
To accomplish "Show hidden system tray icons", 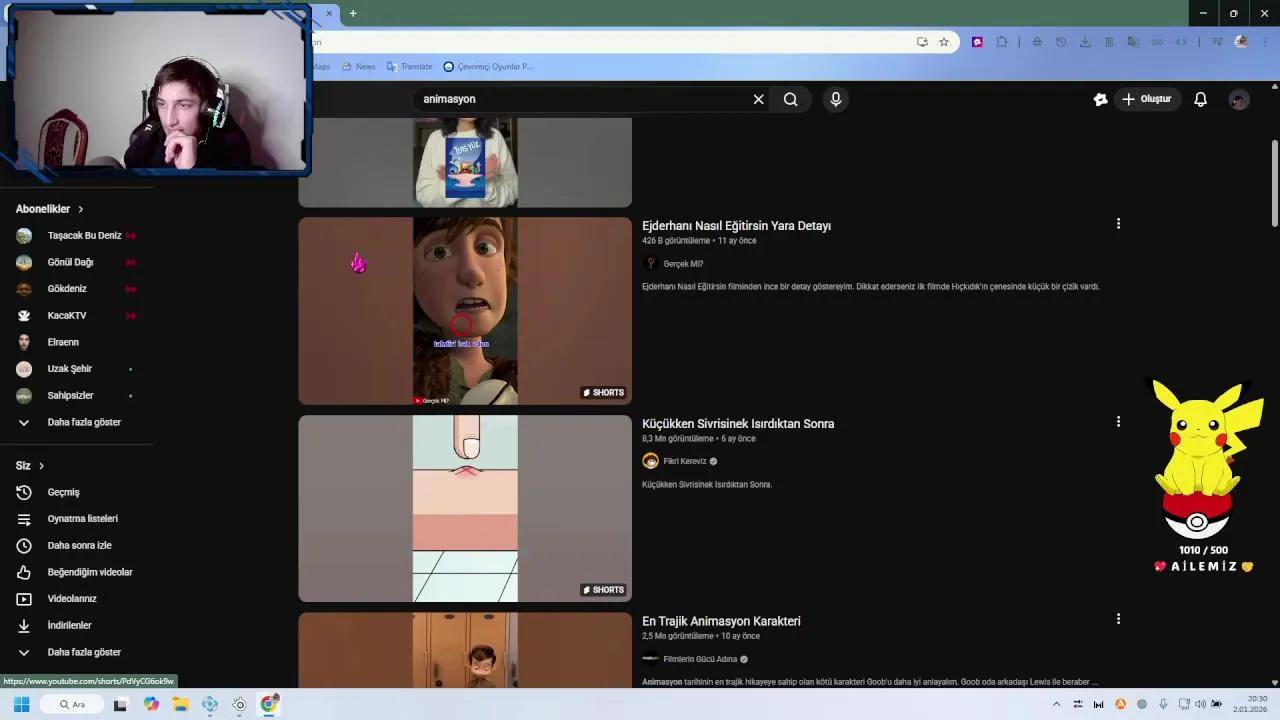I will [x=1056, y=704].
